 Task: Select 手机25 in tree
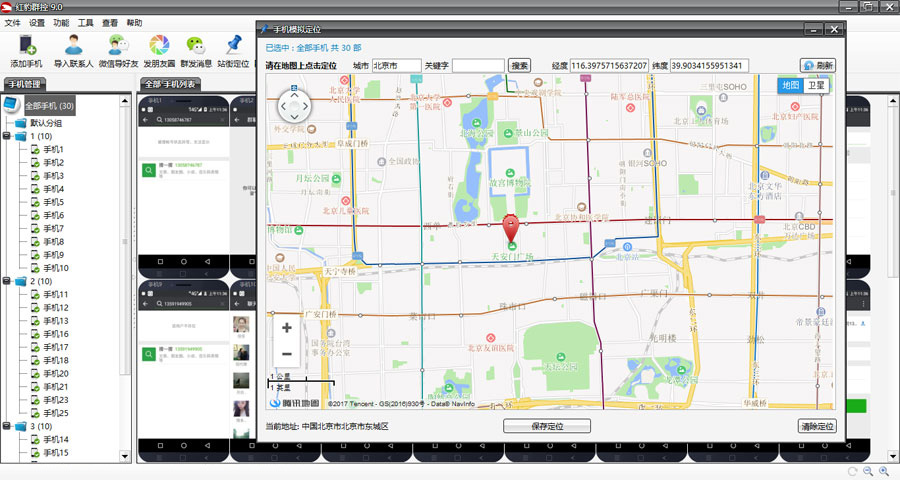(x=56, y=413)
